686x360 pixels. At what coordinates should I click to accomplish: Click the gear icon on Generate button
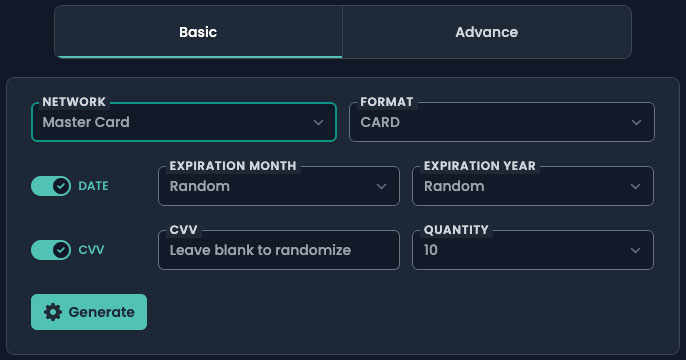click(53, 312)
